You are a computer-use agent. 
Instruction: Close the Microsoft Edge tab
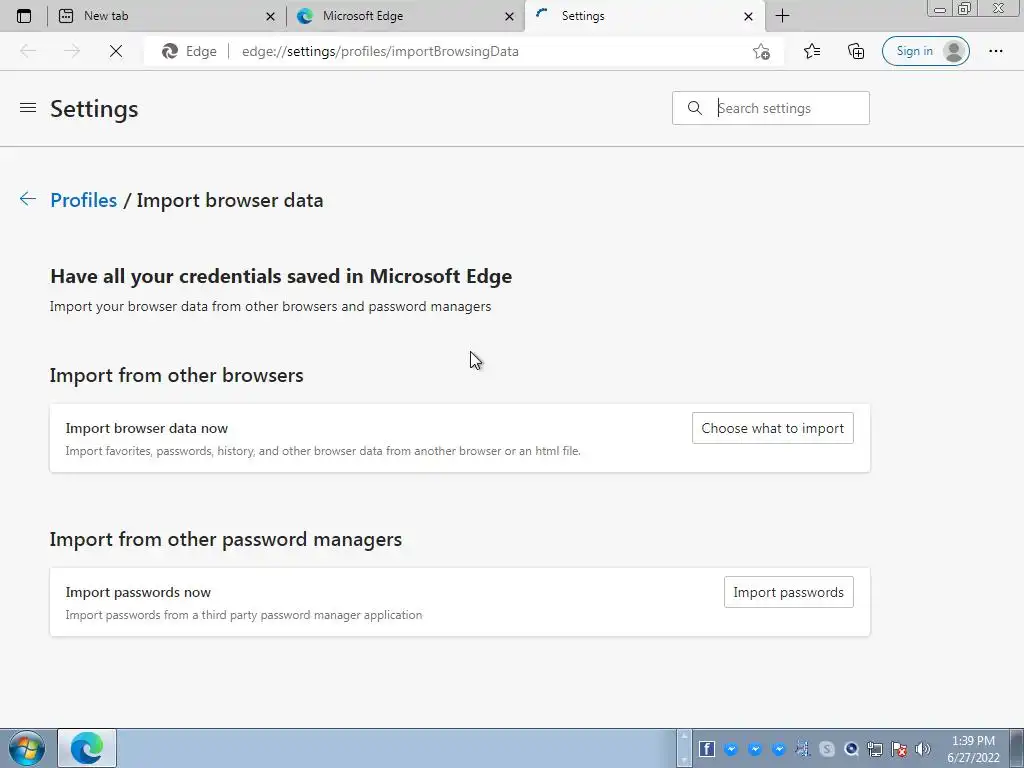[509, 16]
